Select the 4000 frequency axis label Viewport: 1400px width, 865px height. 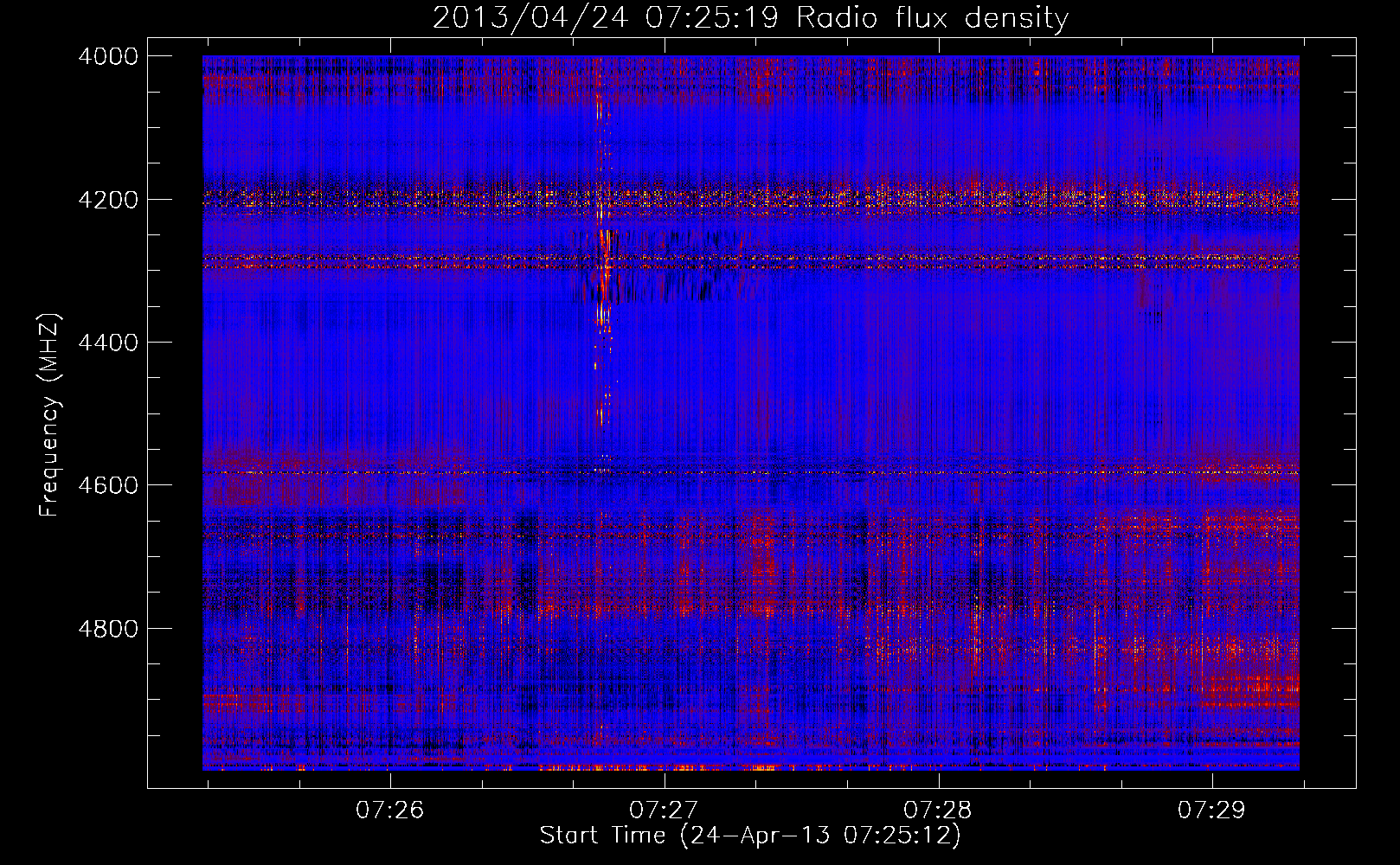coord(107,56)
